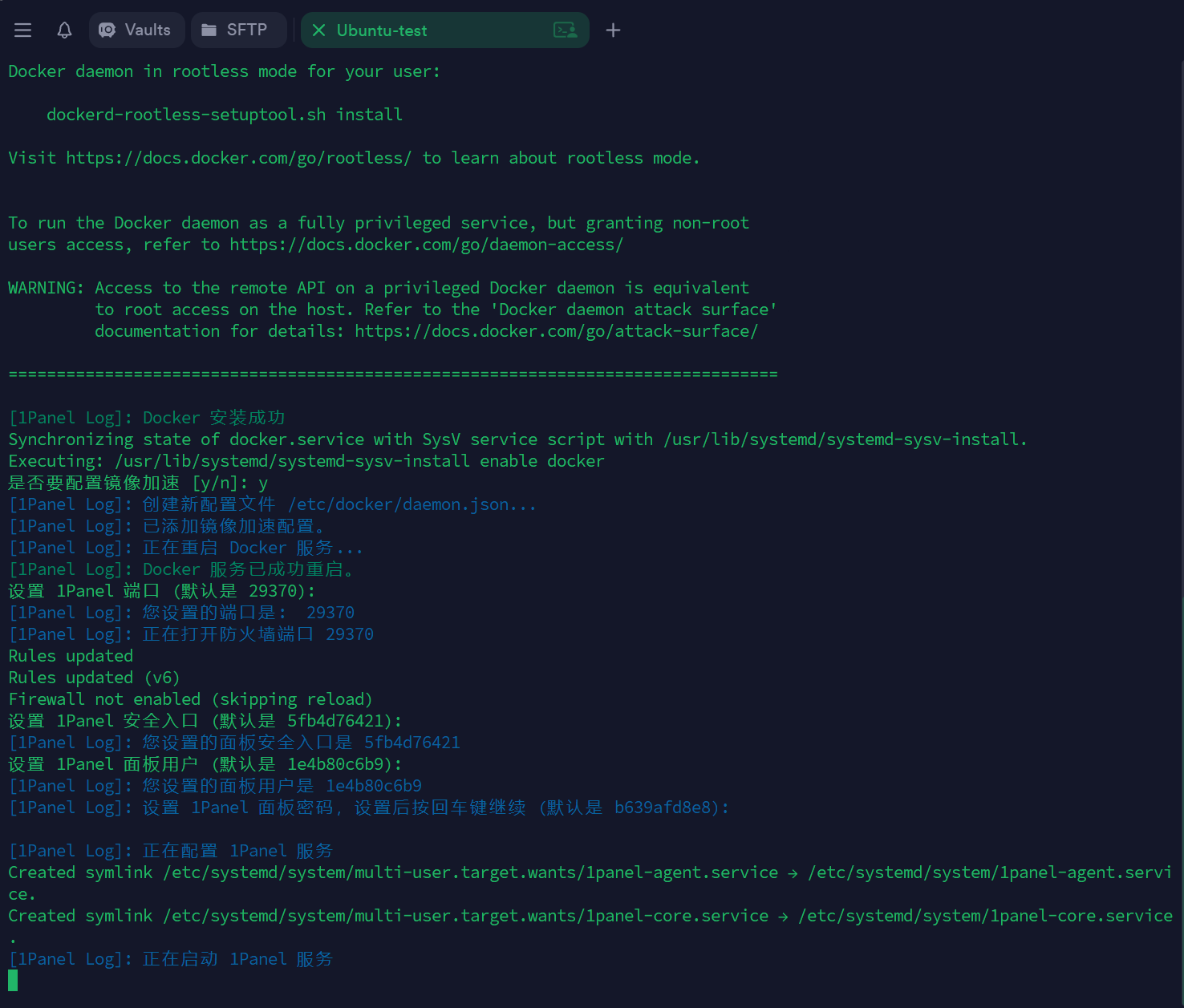Click the SFTP folder icon
Screen dimensions: 1184x1008
click(209, 30)
